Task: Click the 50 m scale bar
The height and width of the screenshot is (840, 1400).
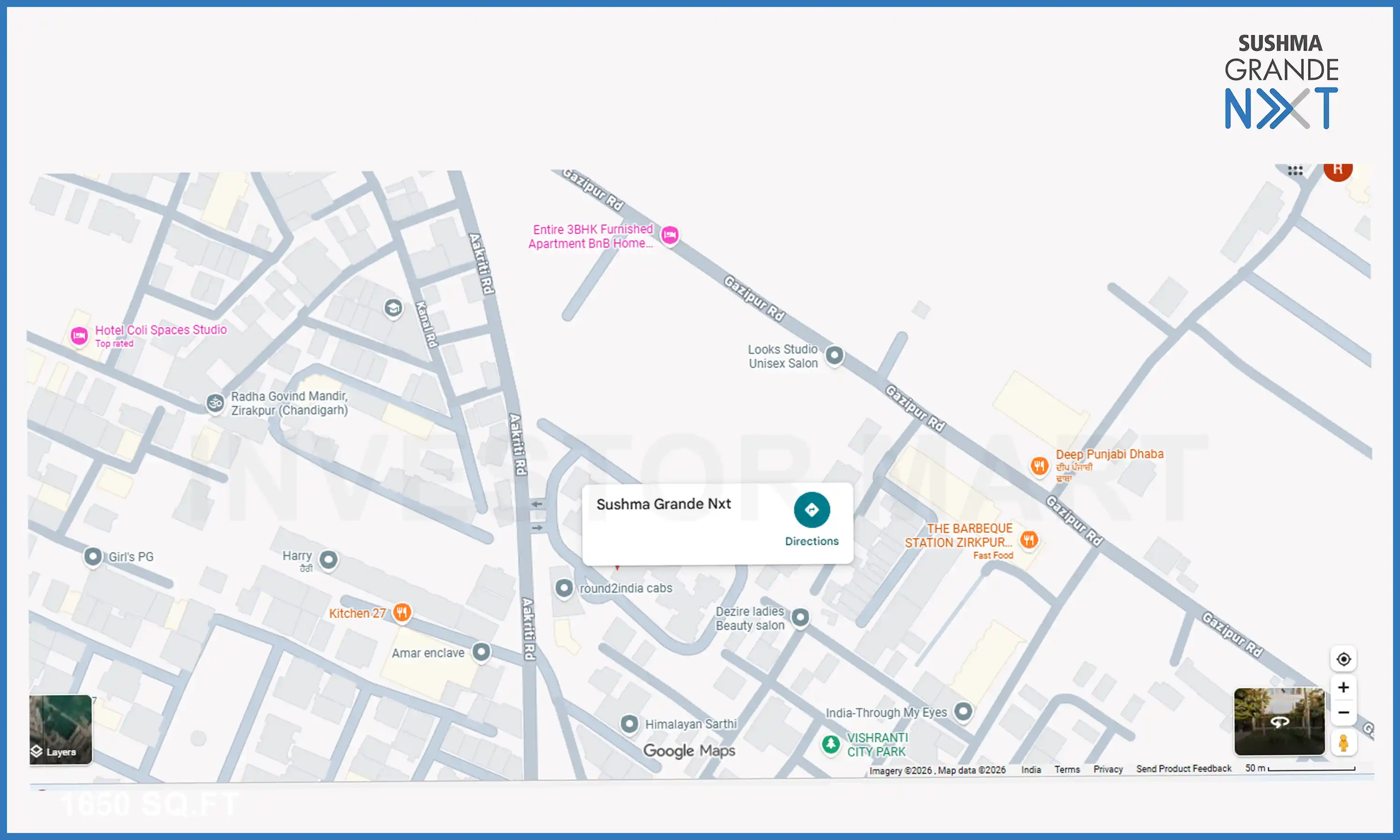Action: click(x=1300, y=768)
